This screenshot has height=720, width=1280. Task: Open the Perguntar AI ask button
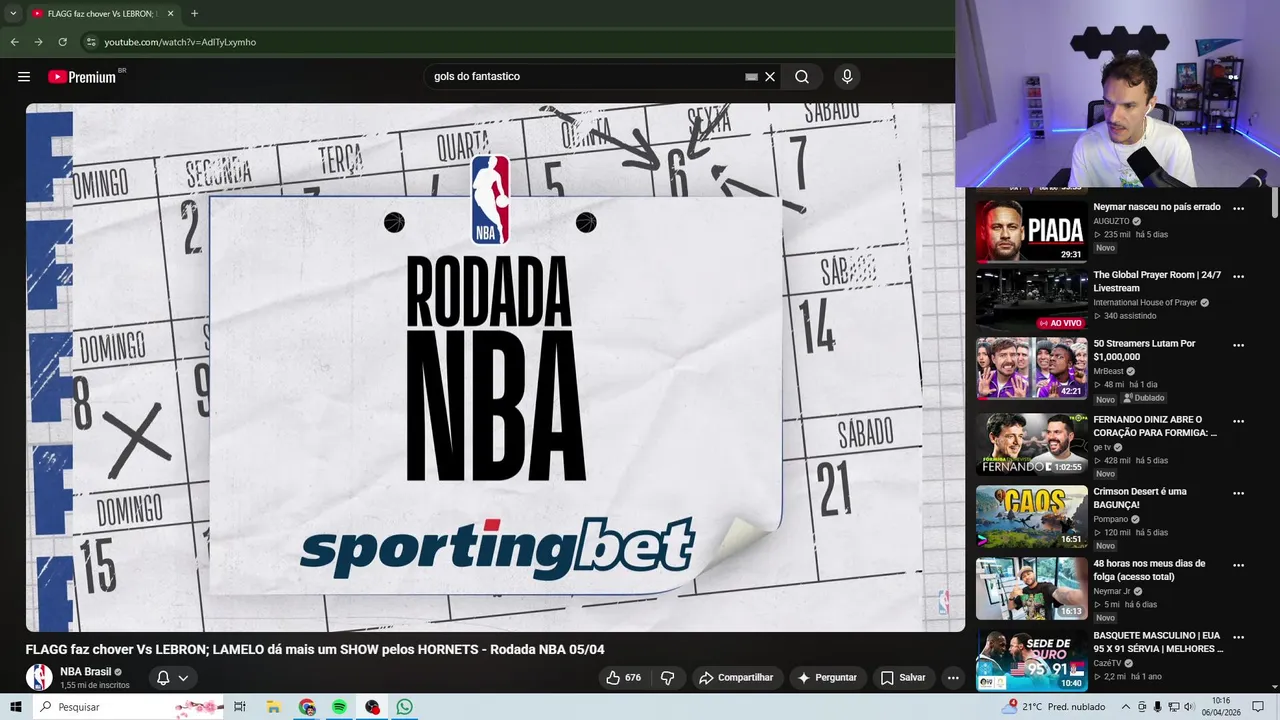[827, 678]
